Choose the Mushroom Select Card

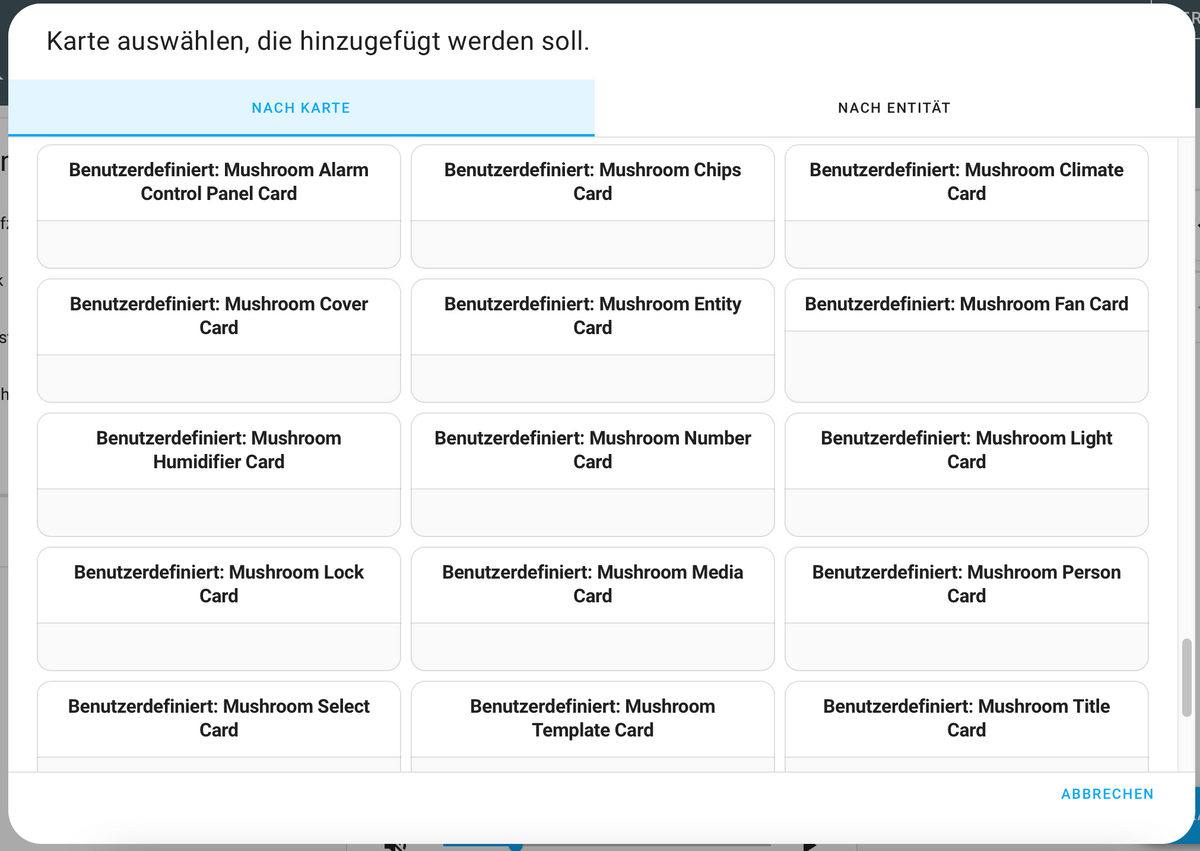pyautogui.click(x=219, y=726)
